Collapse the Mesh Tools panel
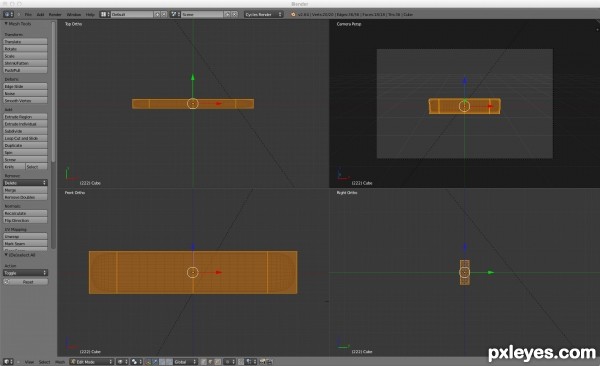Image resolution: width=600 pixels, height=366 pixels. pyautogui.click(x=6, y=24)
